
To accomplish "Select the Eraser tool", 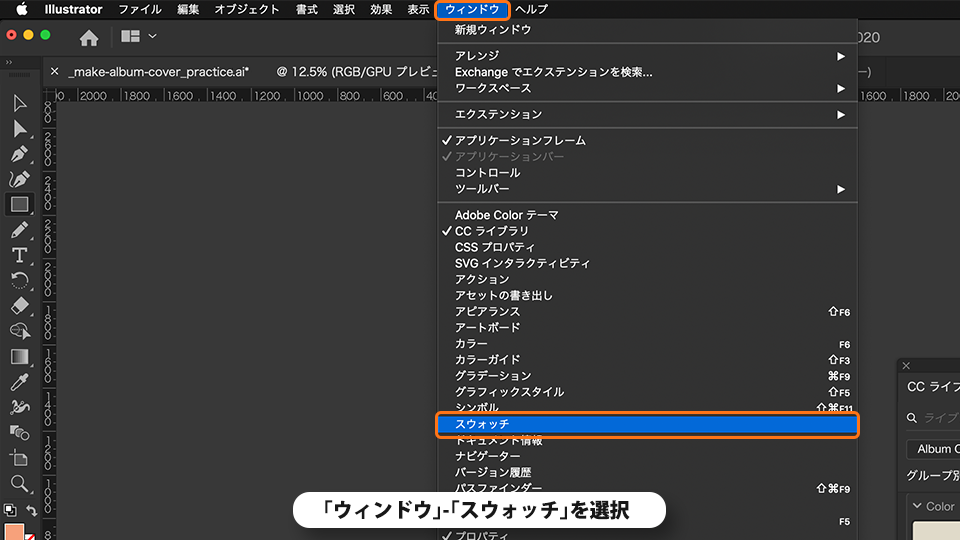I will [x=19, y=306].
